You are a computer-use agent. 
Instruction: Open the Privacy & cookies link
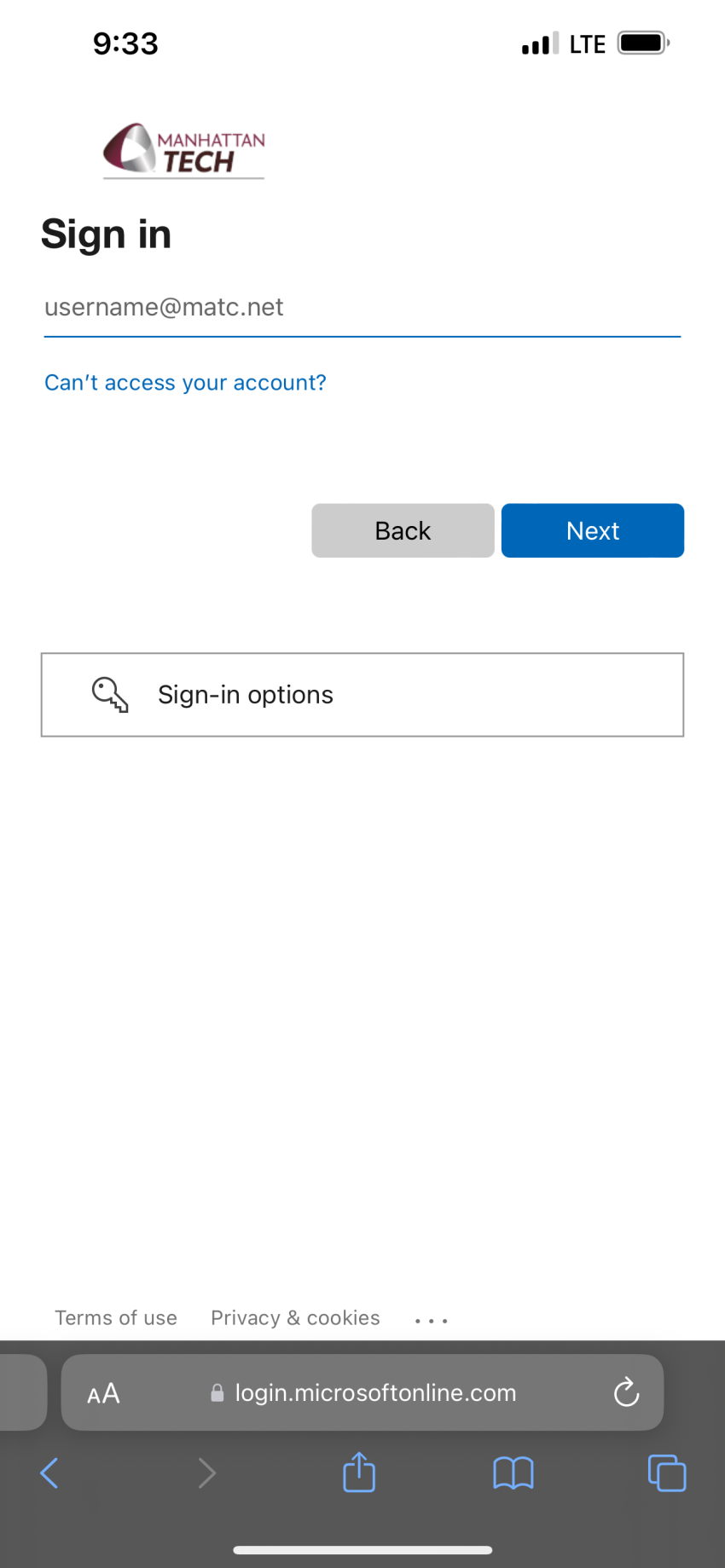tap(295, 1318)
